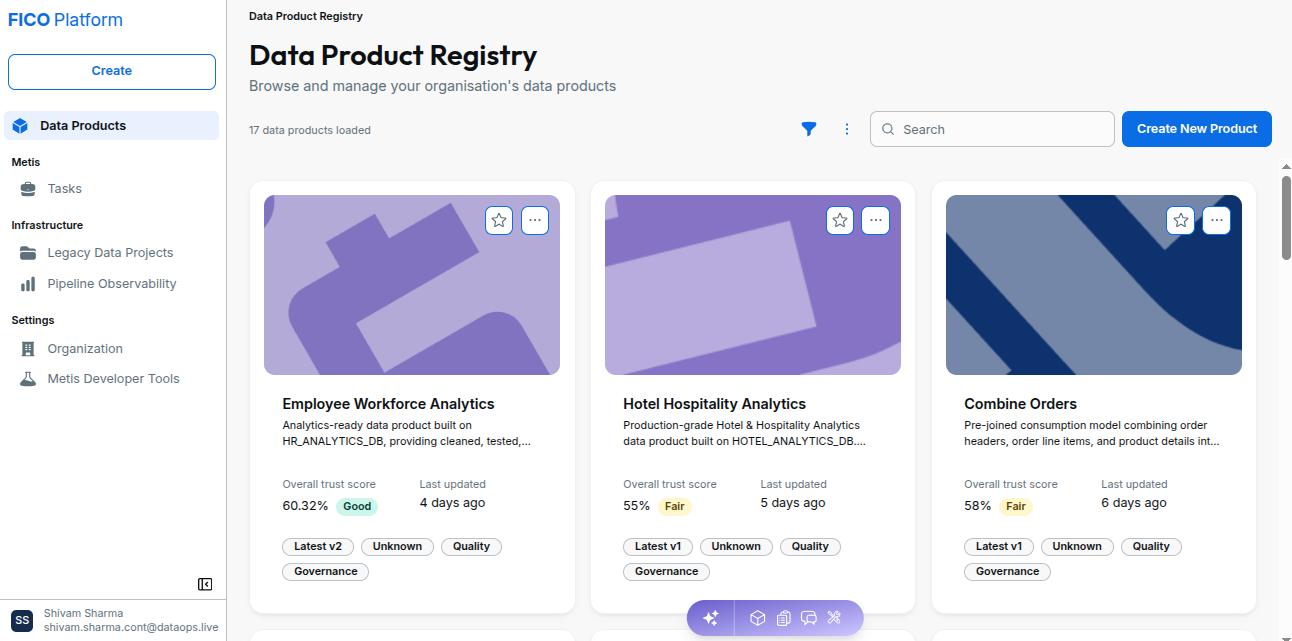Click Unknown tag on Hotel Hospitality Analytics
Screen dimensions: 1292x641
coord(737,547)
